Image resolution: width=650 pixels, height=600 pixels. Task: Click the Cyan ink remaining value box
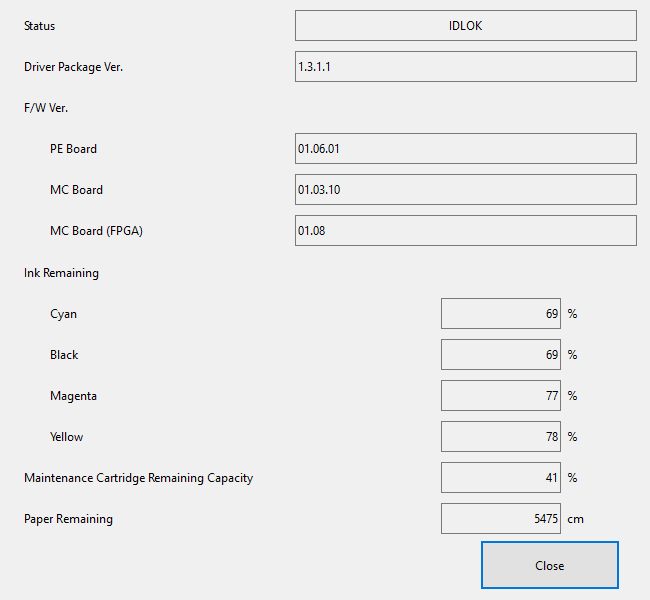(x=500, y=314)
